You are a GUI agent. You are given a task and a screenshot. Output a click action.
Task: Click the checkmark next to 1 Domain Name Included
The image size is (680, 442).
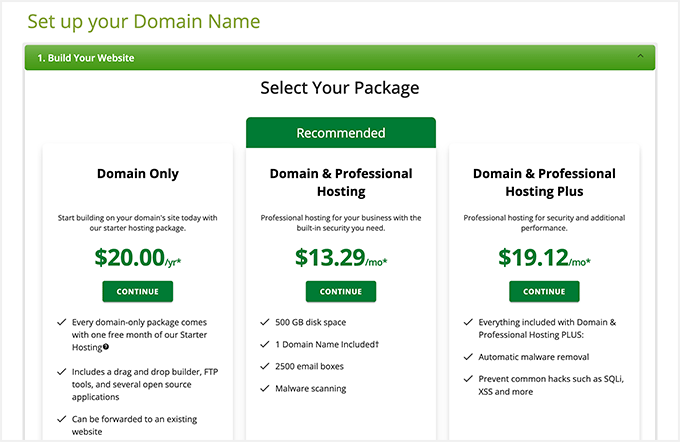tap(264, 343)
